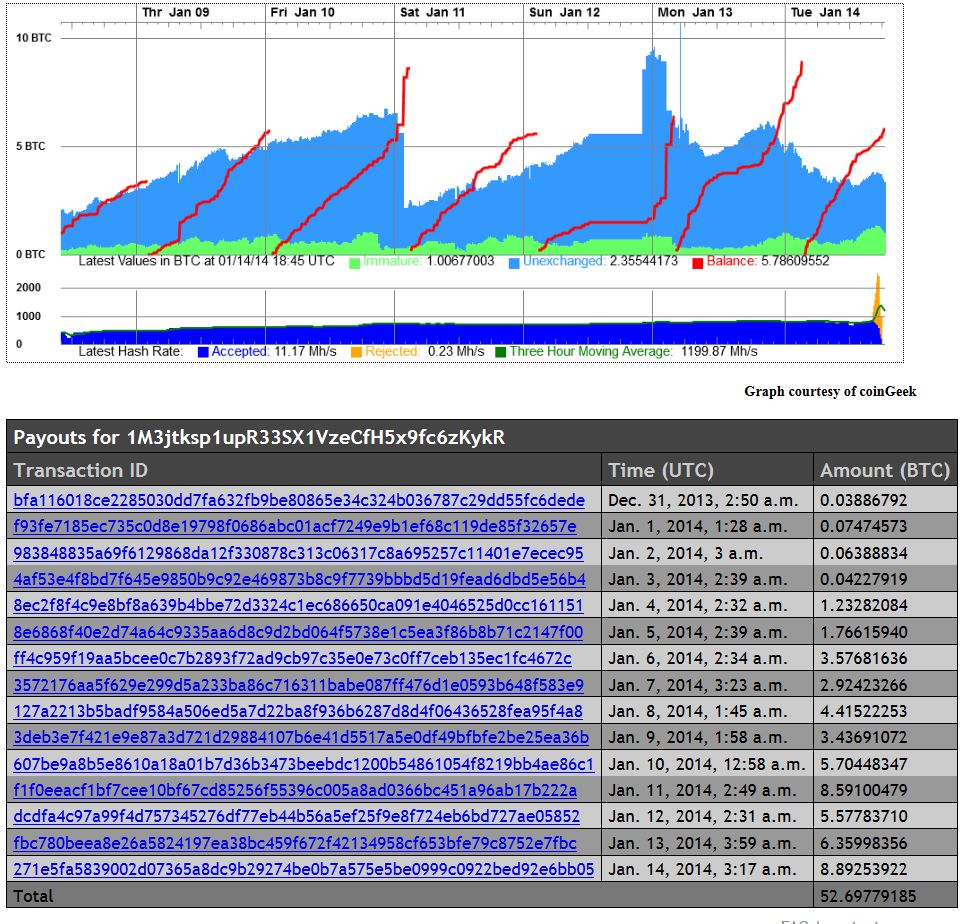Click the green Immature legend swatch
This screenshot has width=972, height=924.
355,263
